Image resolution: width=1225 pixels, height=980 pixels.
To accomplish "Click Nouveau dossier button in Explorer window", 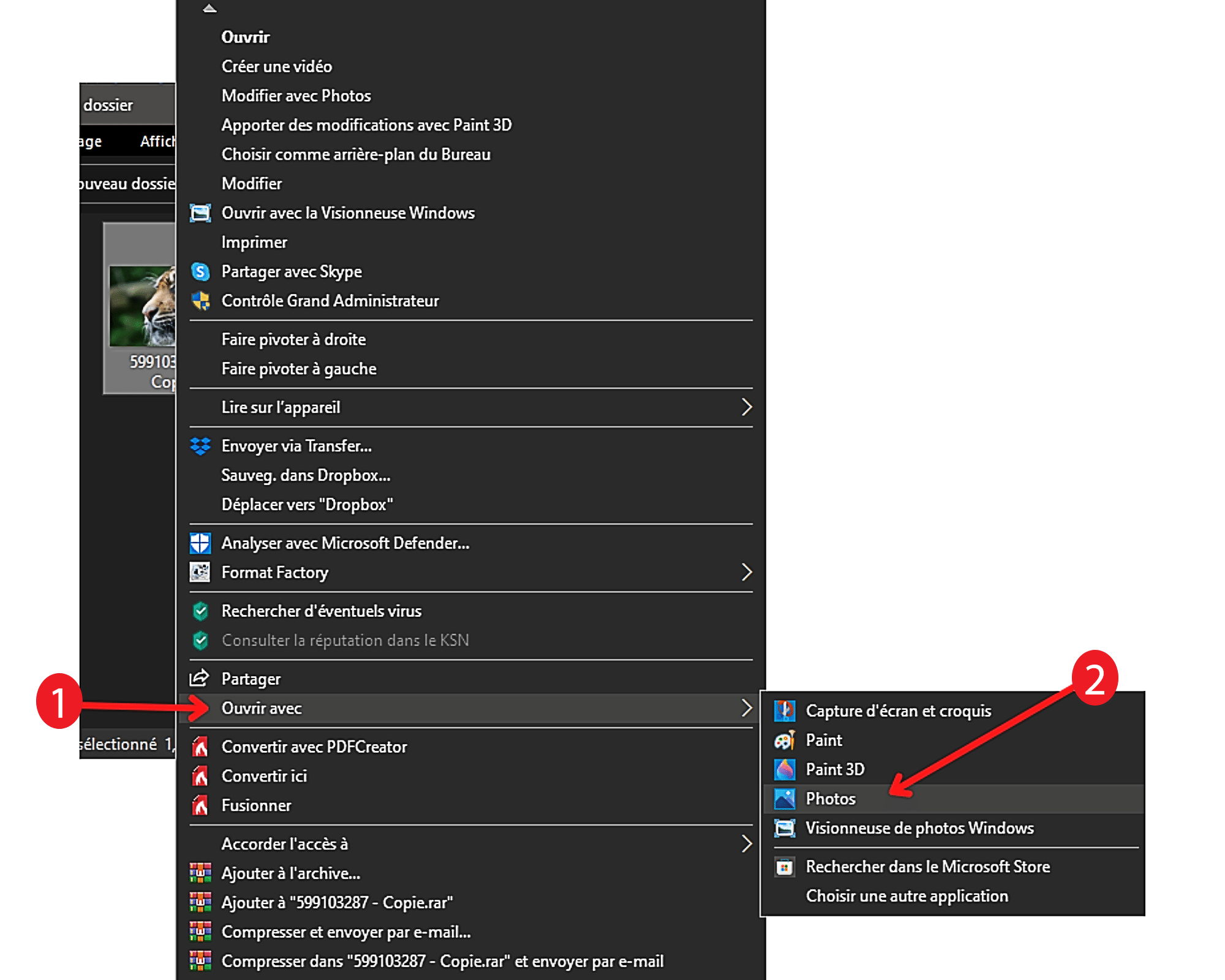I will coord(127,184).
